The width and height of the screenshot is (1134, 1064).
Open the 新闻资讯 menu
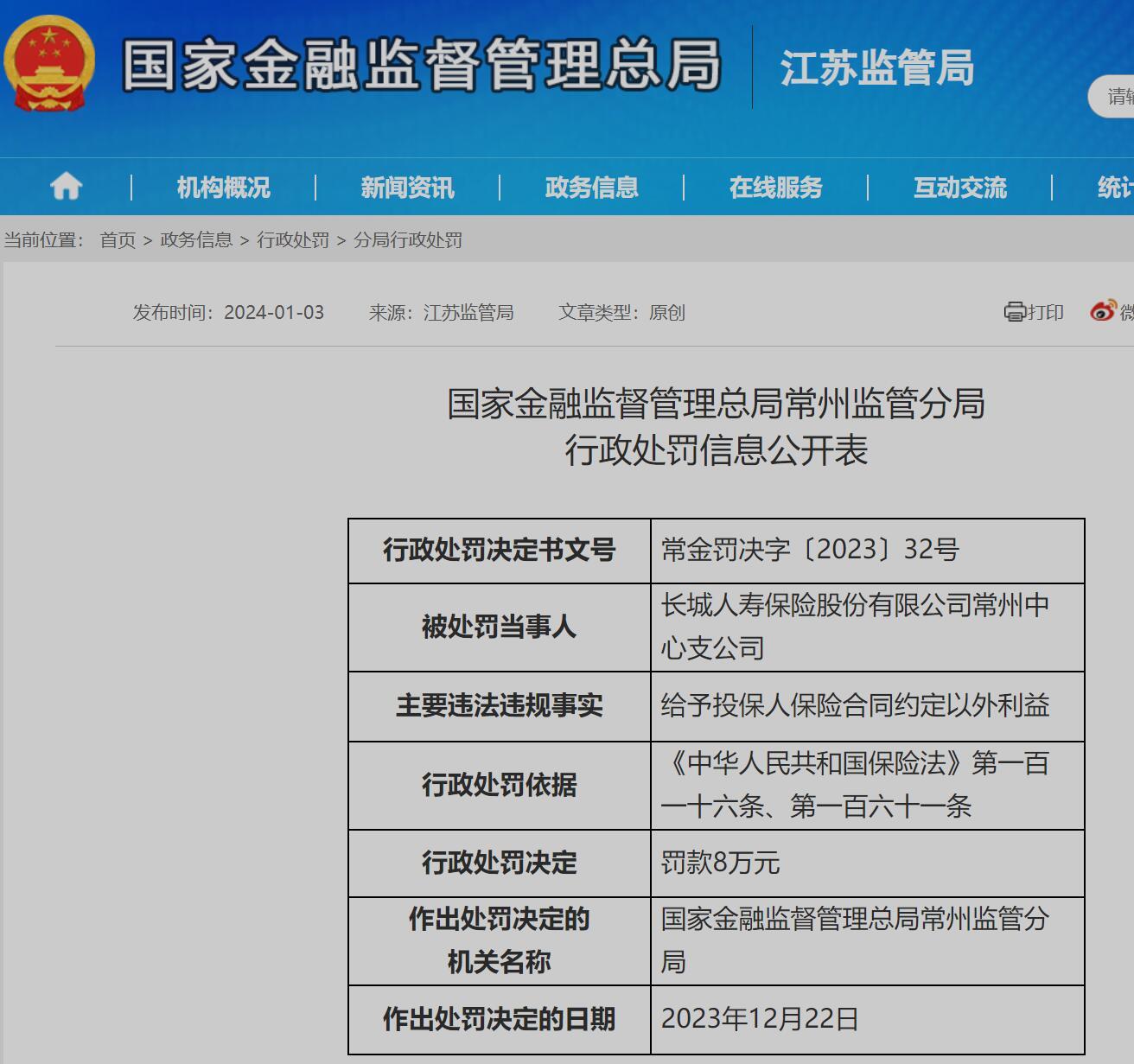pyautogui.click(x=407, y=187)
